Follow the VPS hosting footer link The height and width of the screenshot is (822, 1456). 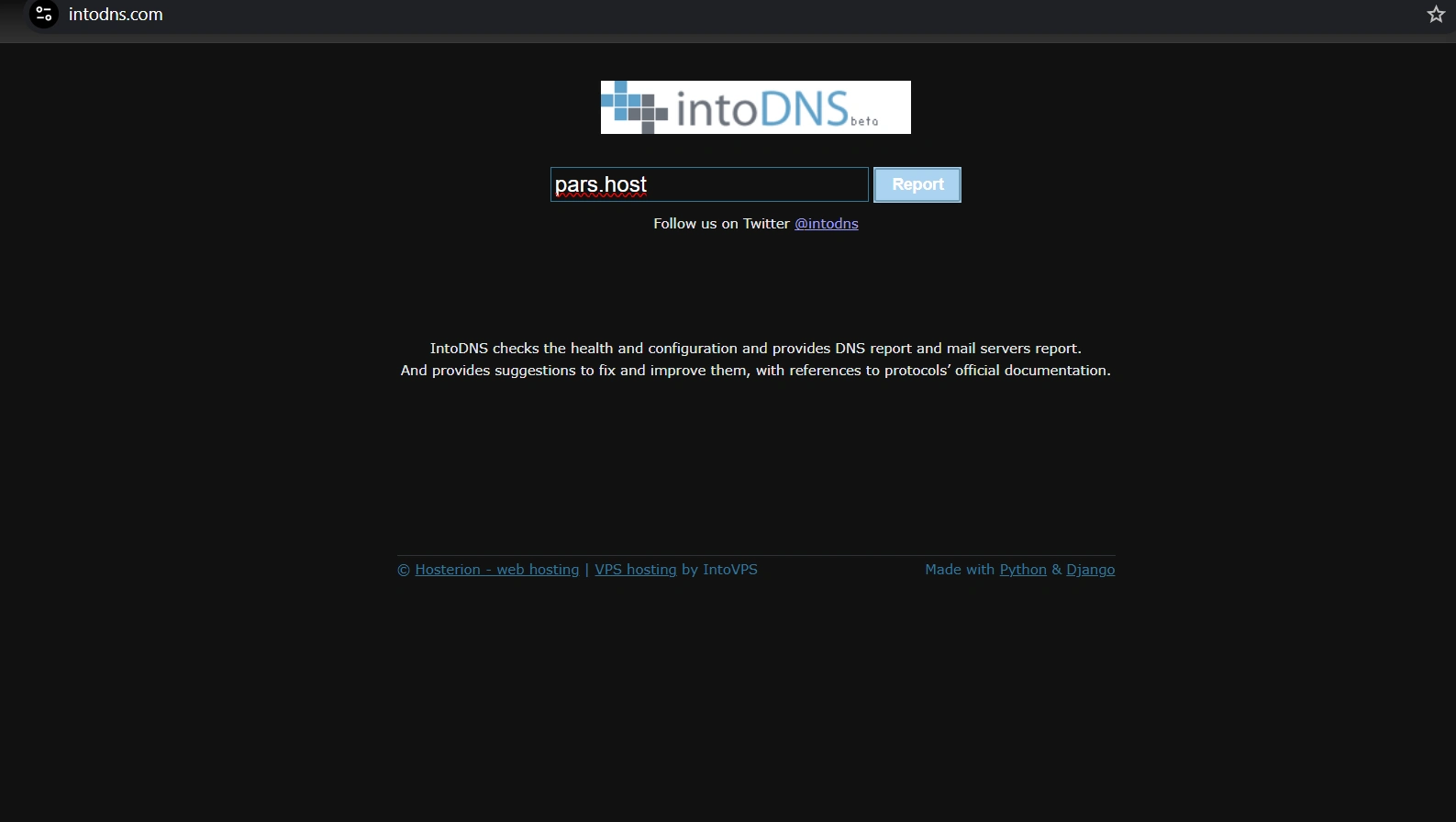(636, 570)
